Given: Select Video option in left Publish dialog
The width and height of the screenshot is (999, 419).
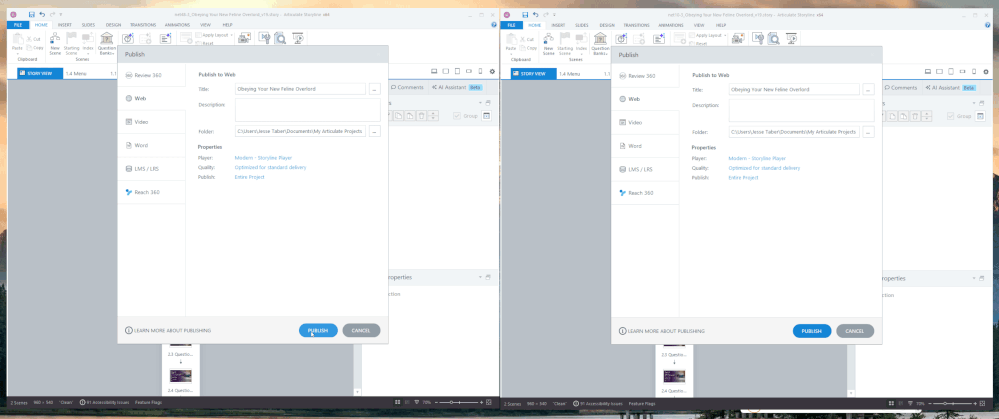Looking at the screenshot, I should pos(152,122).
